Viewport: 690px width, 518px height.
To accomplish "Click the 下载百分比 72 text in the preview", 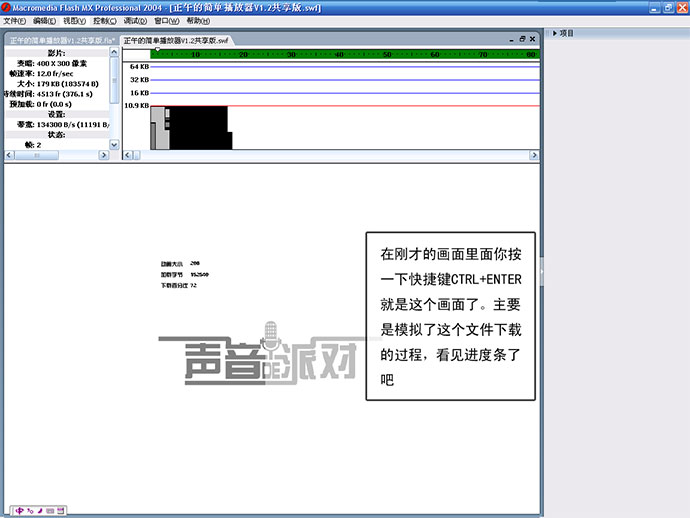I will [179, 285].
